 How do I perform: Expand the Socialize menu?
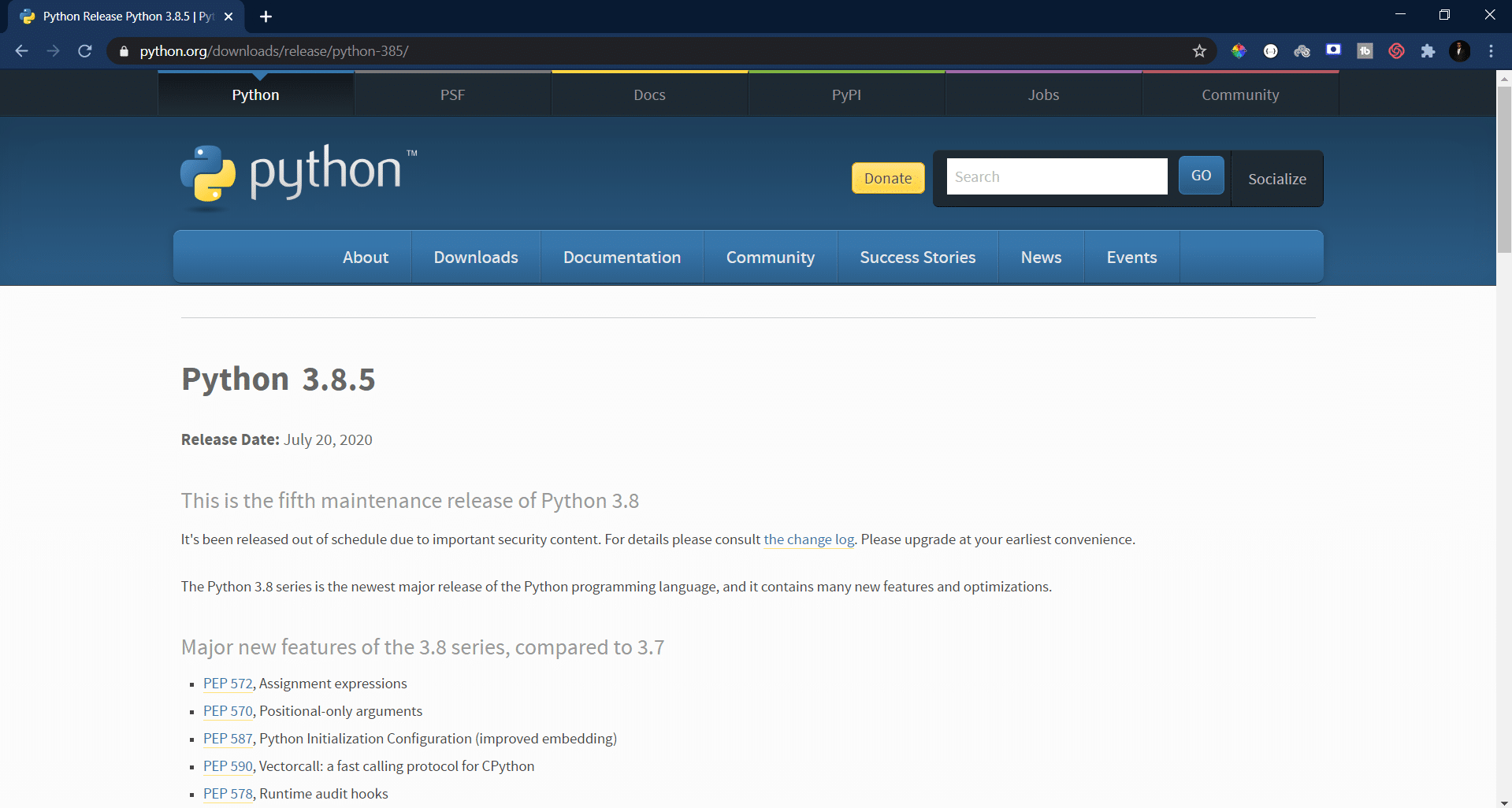click(1277, 179)
